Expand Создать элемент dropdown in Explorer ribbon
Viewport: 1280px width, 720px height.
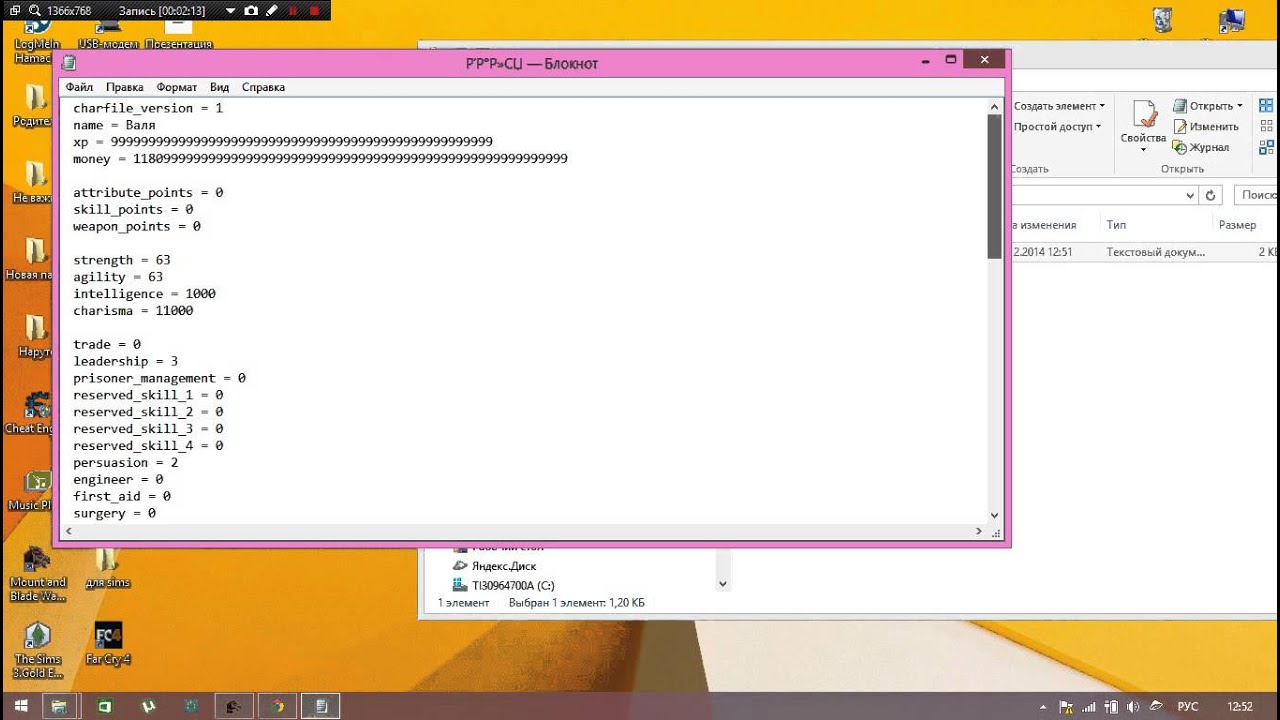(1059, 106)
